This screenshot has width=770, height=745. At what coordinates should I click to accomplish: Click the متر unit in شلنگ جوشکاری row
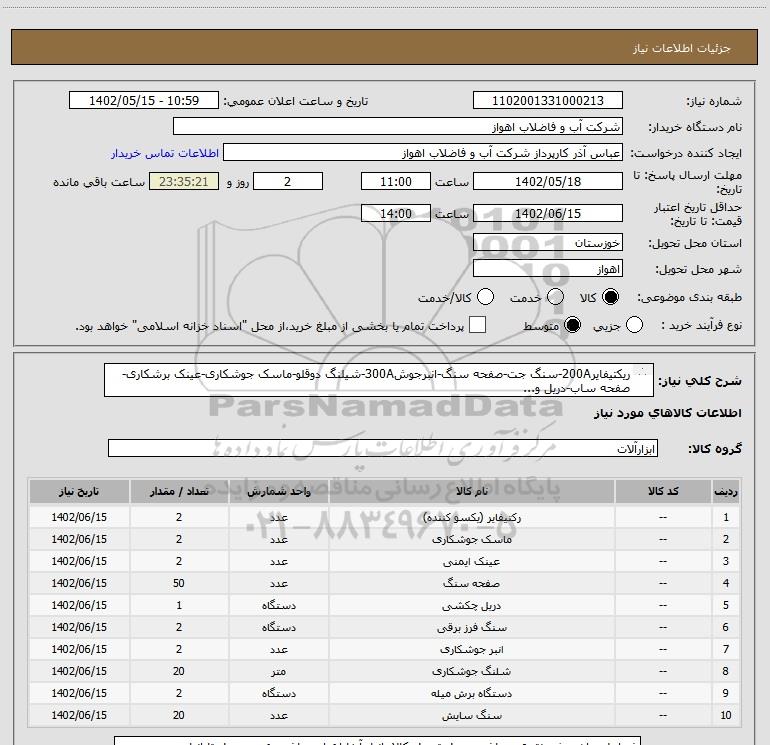[x=278, y=671]
